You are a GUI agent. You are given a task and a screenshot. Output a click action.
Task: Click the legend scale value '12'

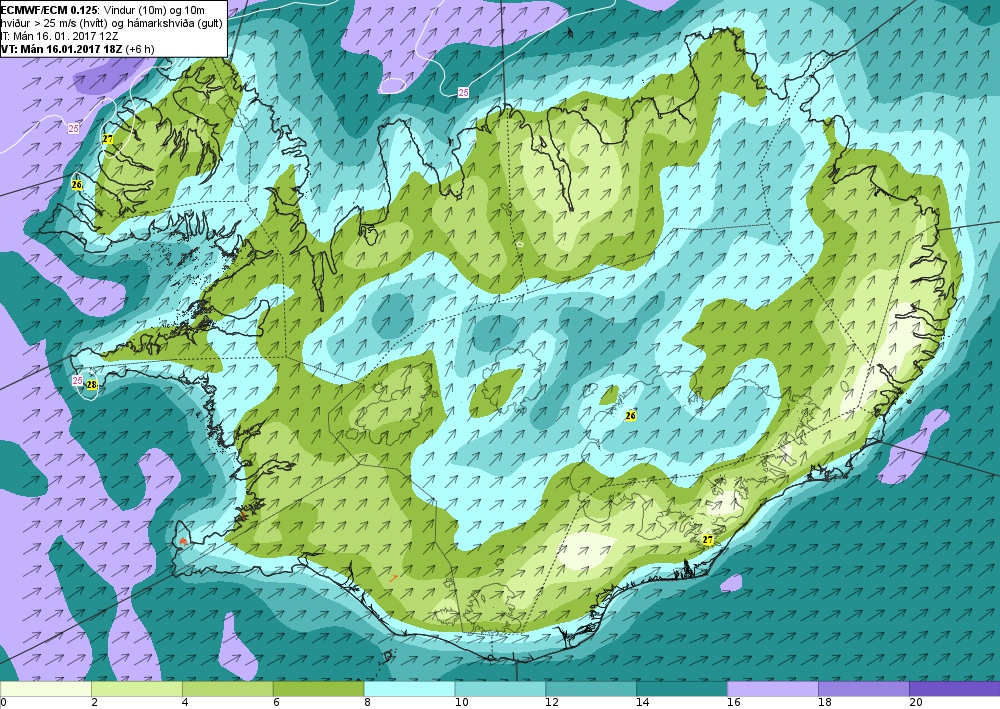(552, 703)
